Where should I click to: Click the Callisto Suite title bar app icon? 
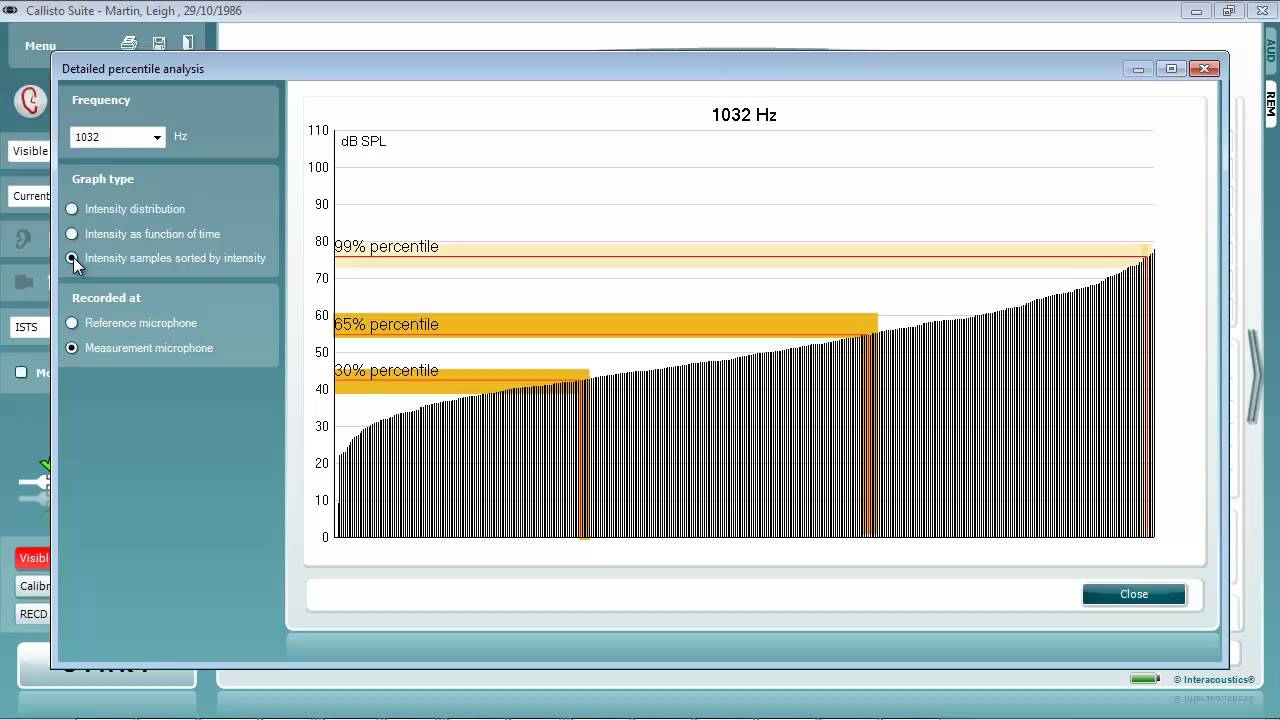coord(10,11)
